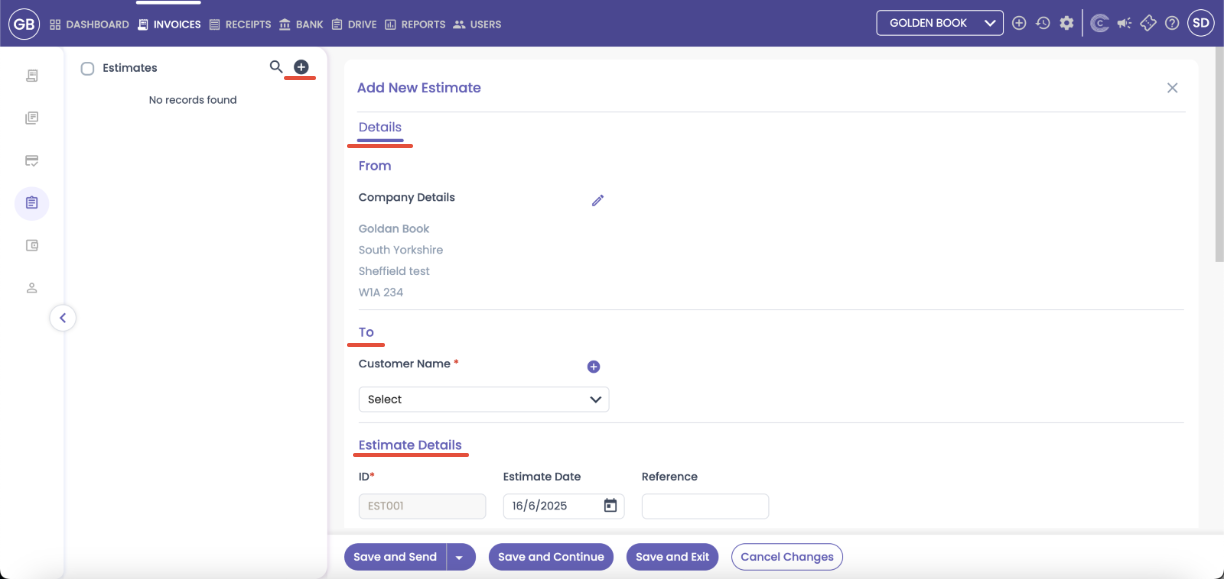Click the 'Goldan Book' company name text
The height and width of the screenshot is (579, 1224).
point(394,229)
